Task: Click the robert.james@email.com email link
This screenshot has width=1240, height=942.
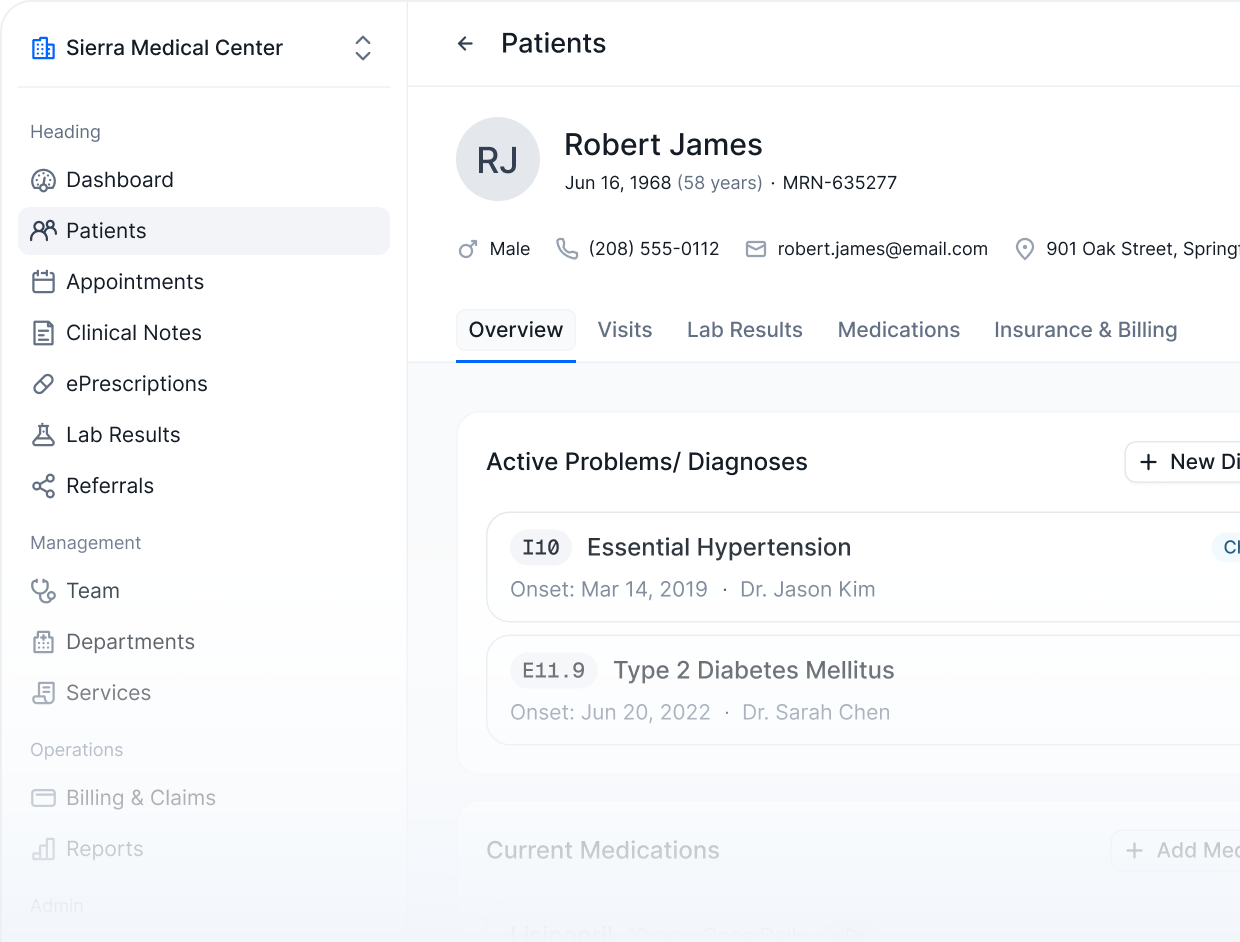Action: pyautogui.click(x=882, y=249)
